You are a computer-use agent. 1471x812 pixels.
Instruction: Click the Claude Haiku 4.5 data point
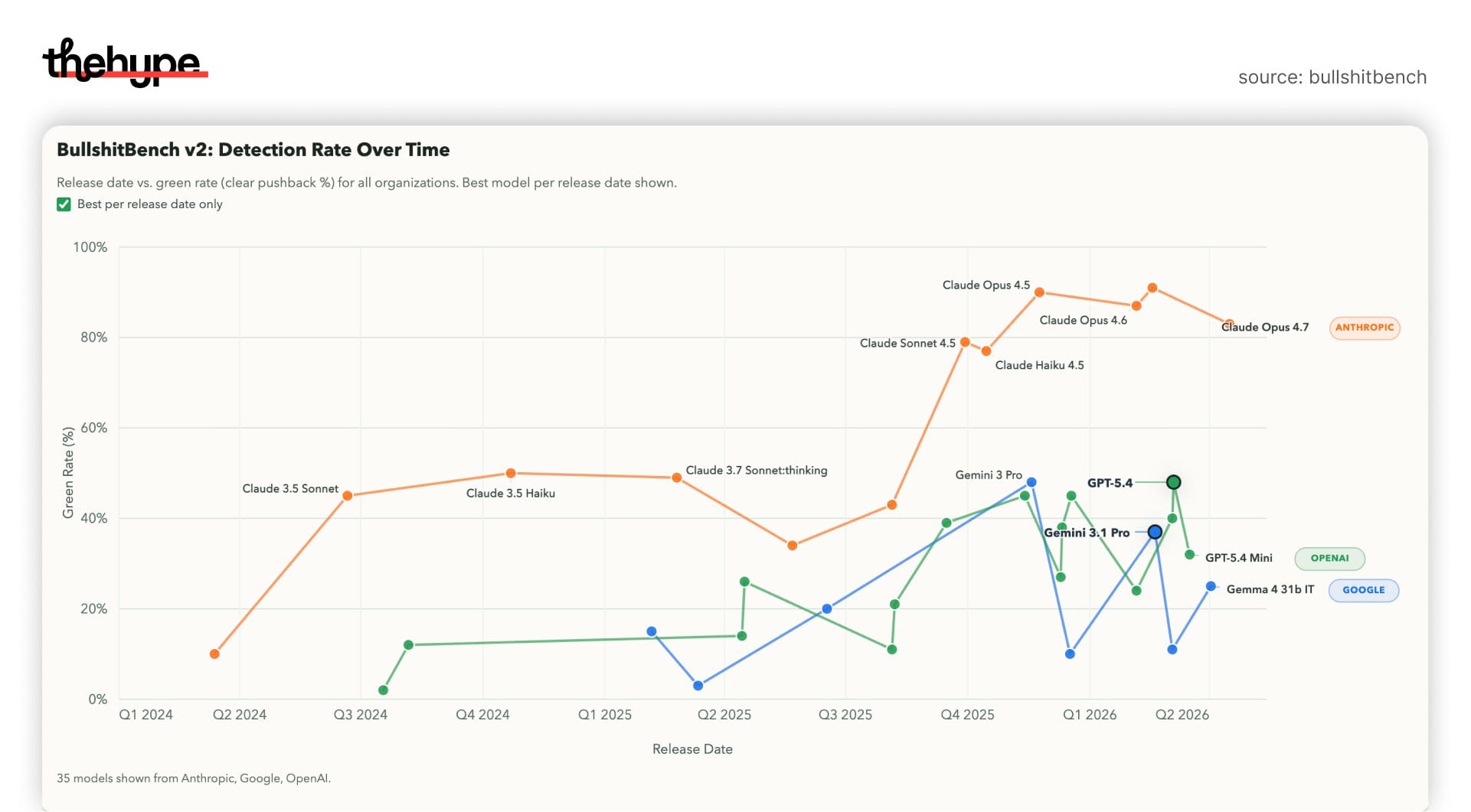(x=986, y=351)
